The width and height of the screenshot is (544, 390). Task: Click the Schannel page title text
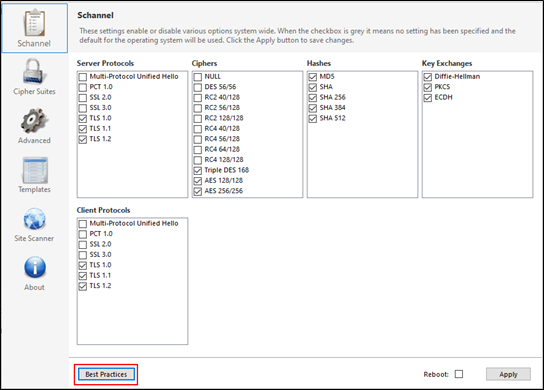(95, 15)
